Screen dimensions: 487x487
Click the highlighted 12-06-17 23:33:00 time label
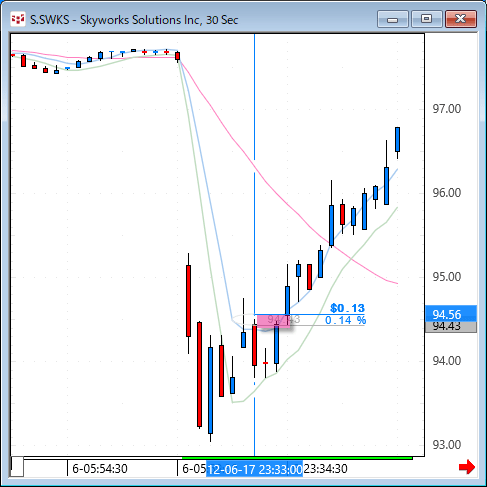pyautogui.click(x=254, y=469)
